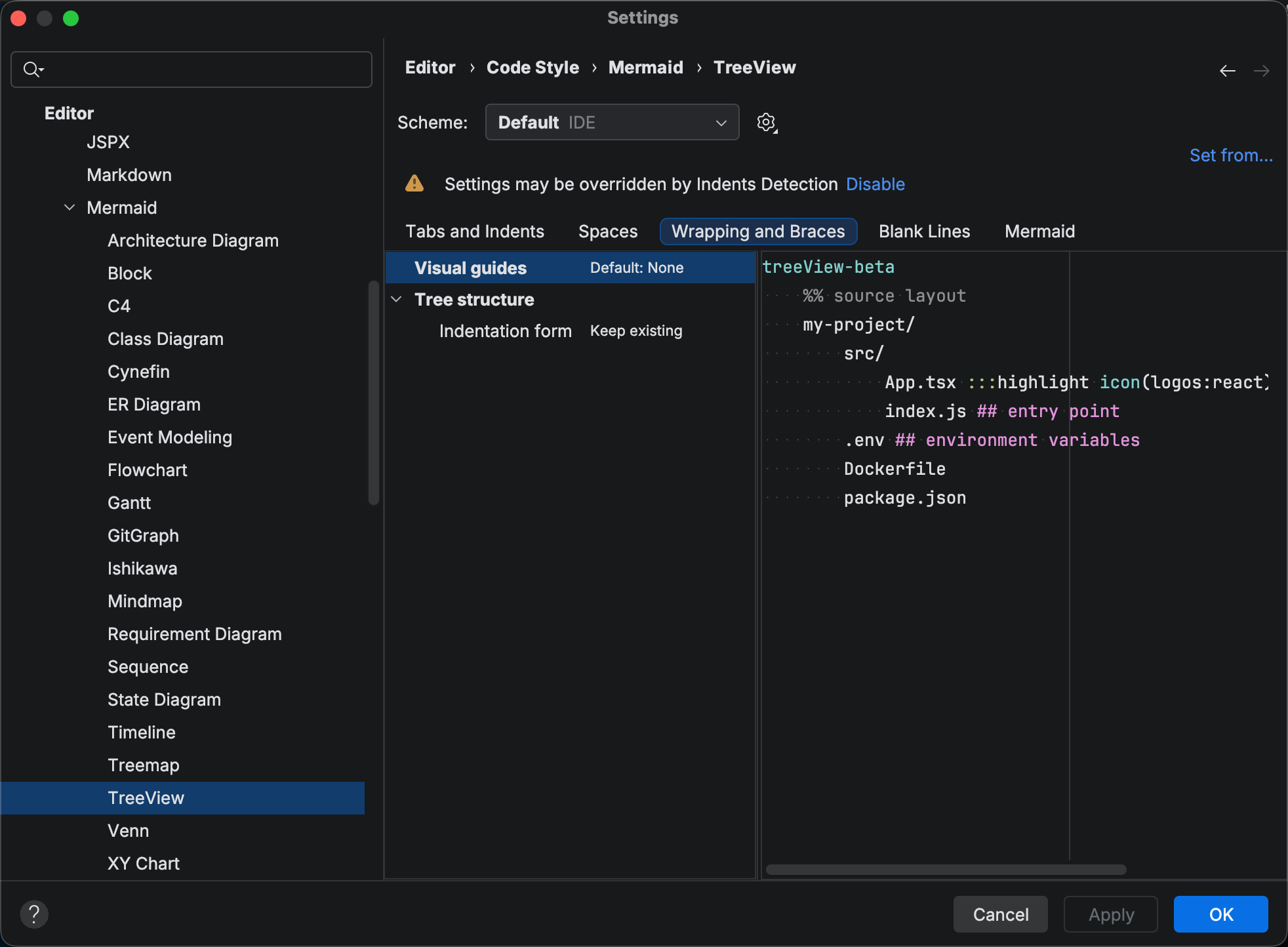The image size is (1288, 947).
Task: Open Class Diagram settings
Action: pos(165,338)
